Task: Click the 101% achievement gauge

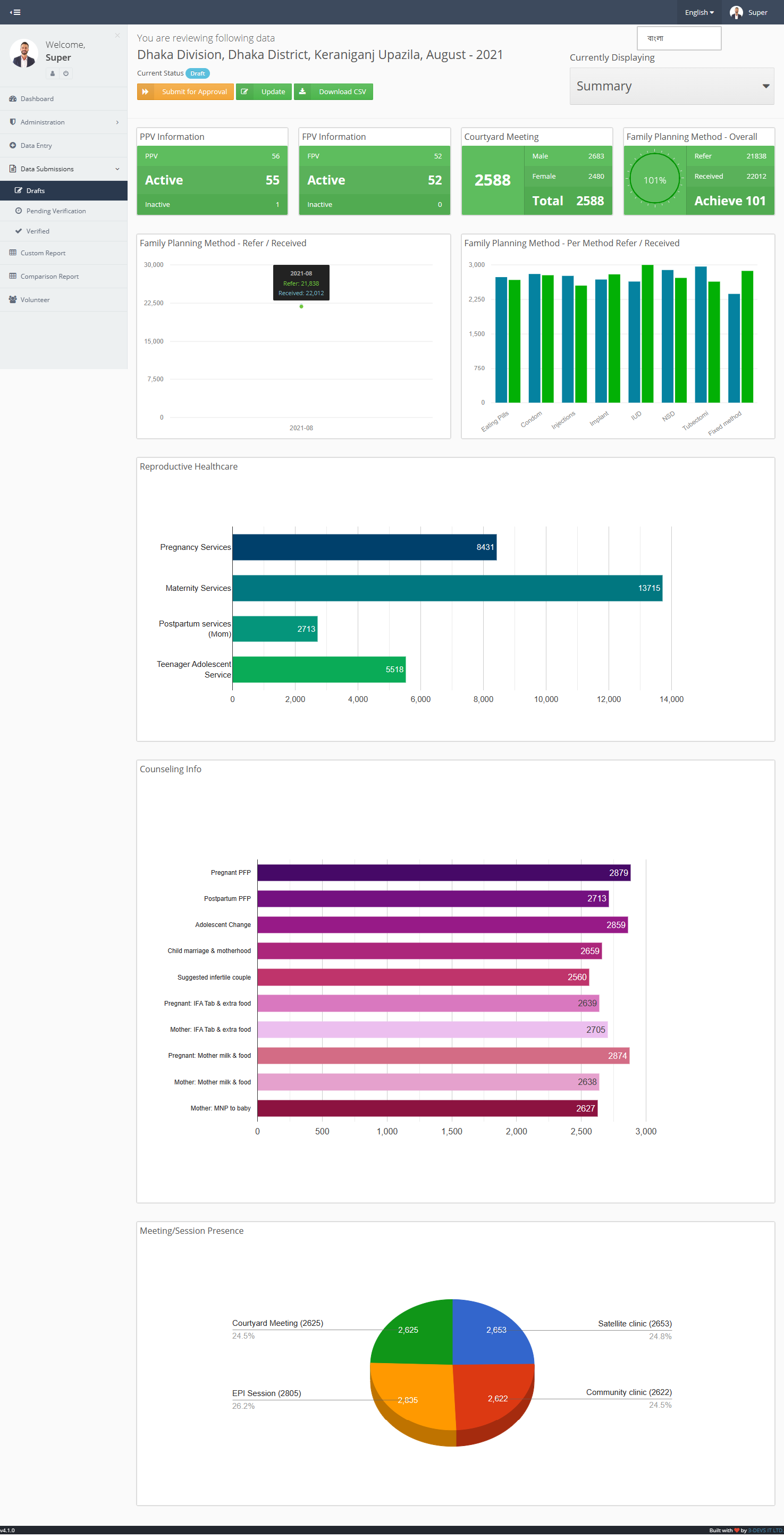Action: pos(655,180)
